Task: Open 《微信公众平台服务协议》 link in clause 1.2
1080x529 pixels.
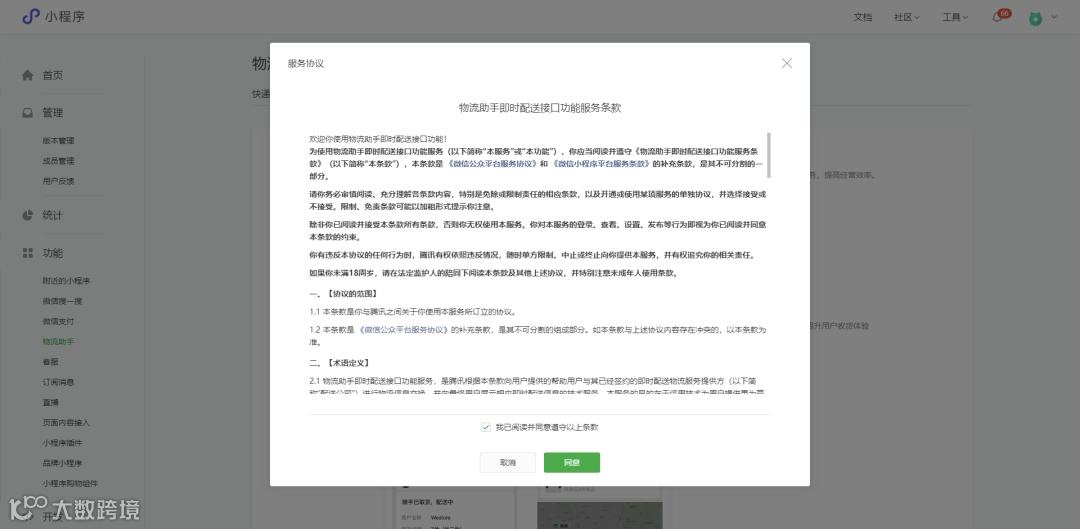Action: click(404, 330)
